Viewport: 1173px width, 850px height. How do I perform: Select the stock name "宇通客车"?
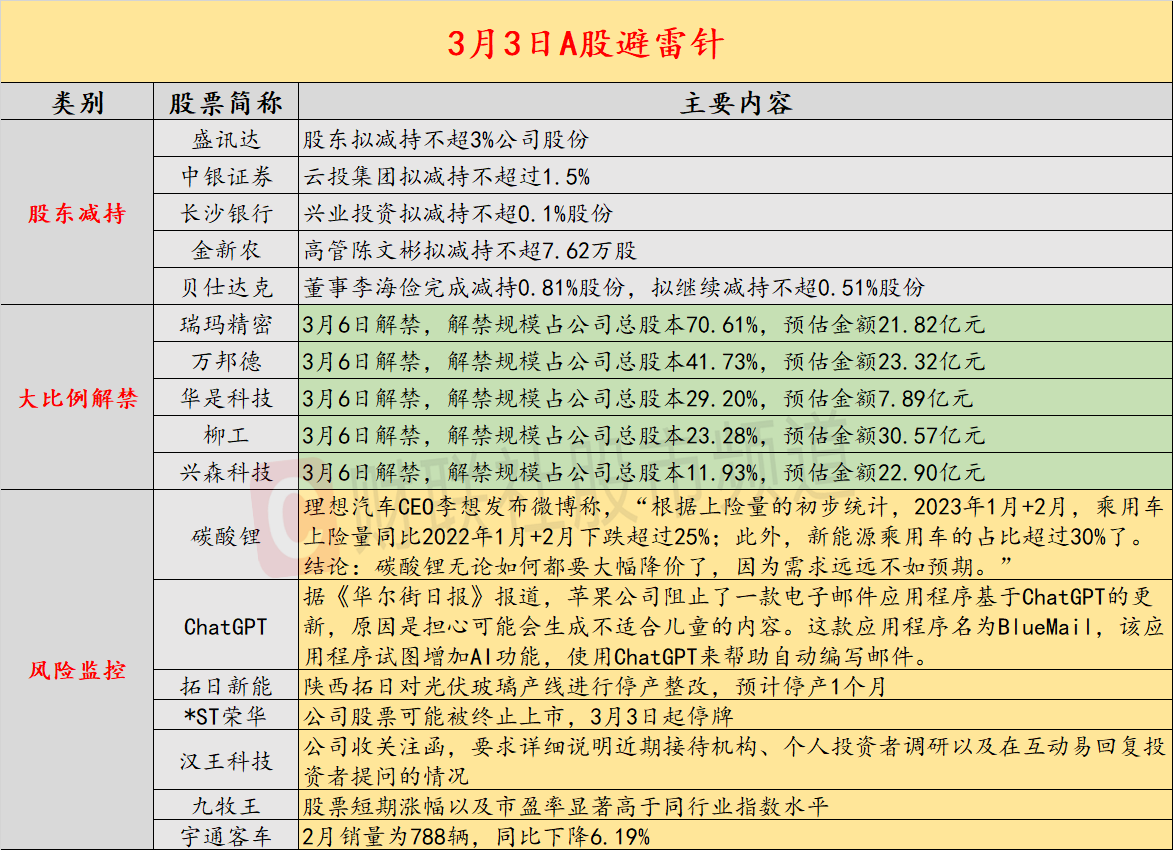(x=226, y=836)
